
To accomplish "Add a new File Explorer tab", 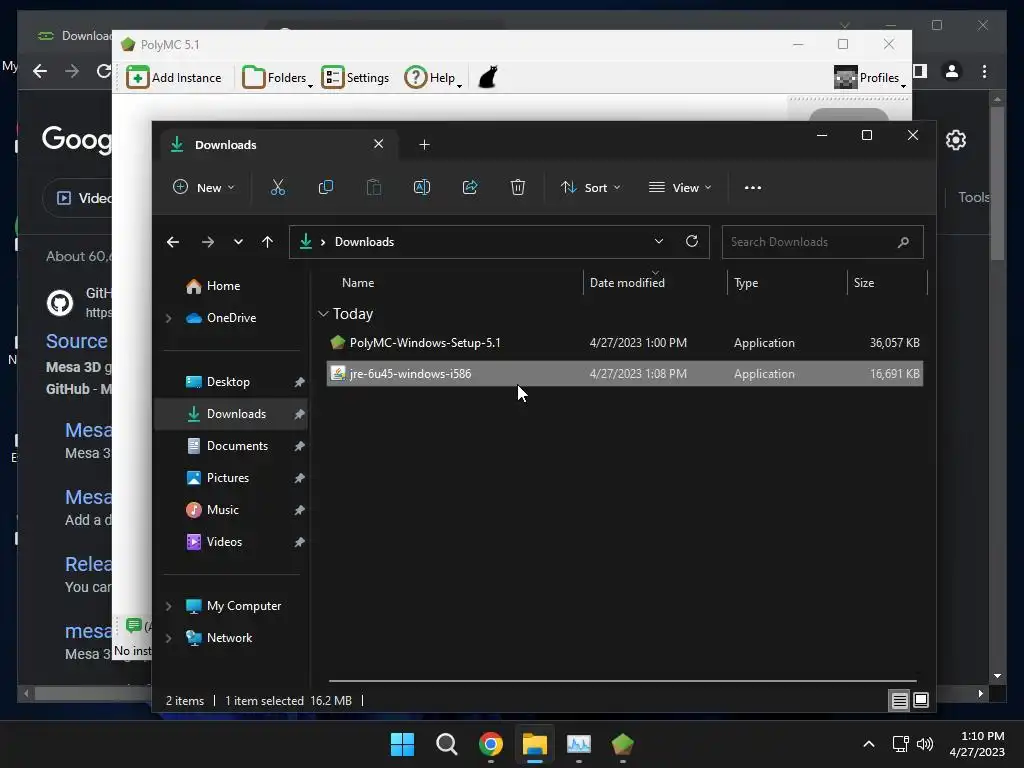I will (424, 144).
